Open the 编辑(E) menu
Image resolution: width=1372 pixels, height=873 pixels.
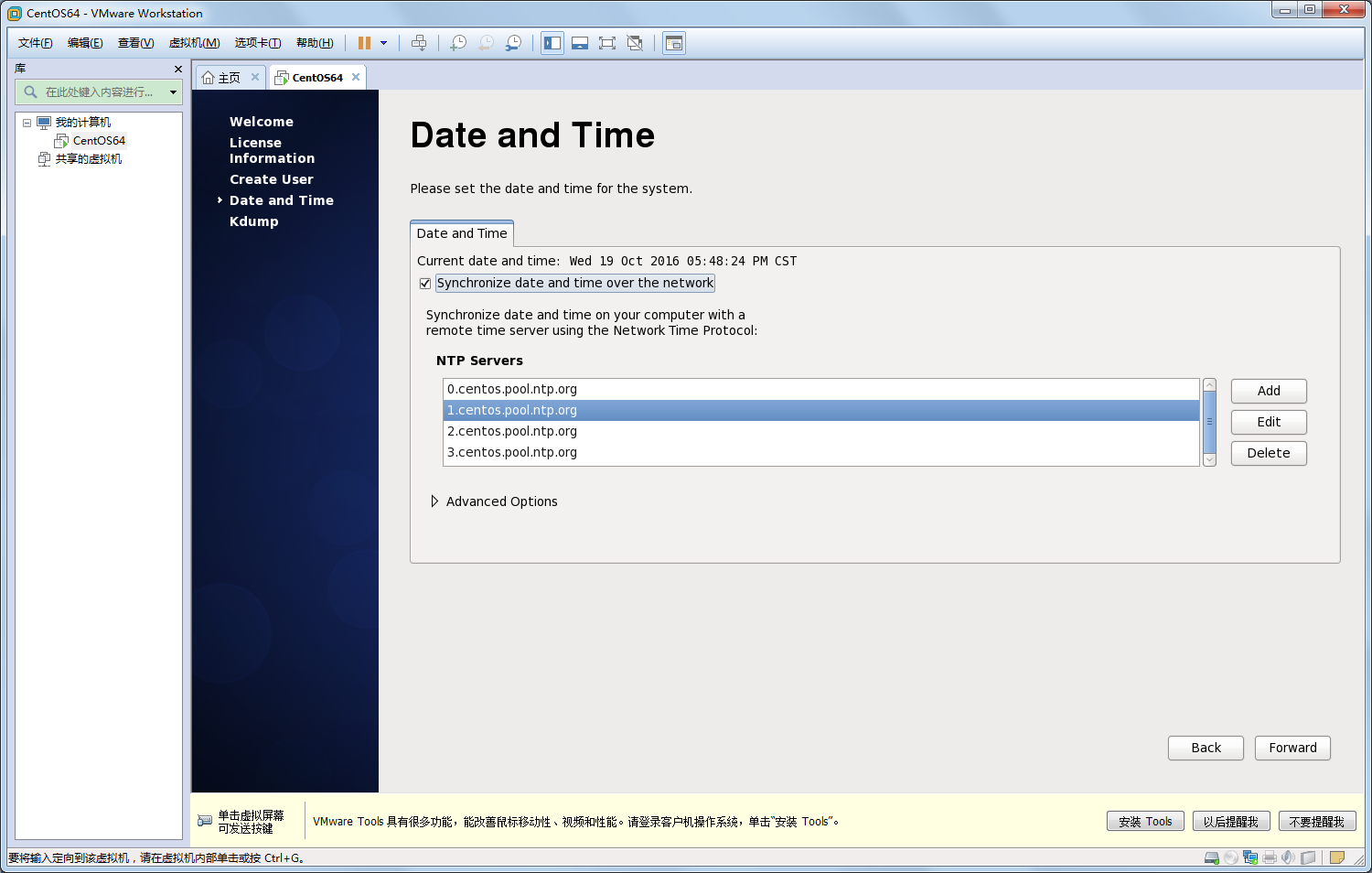tap(85, 43)
